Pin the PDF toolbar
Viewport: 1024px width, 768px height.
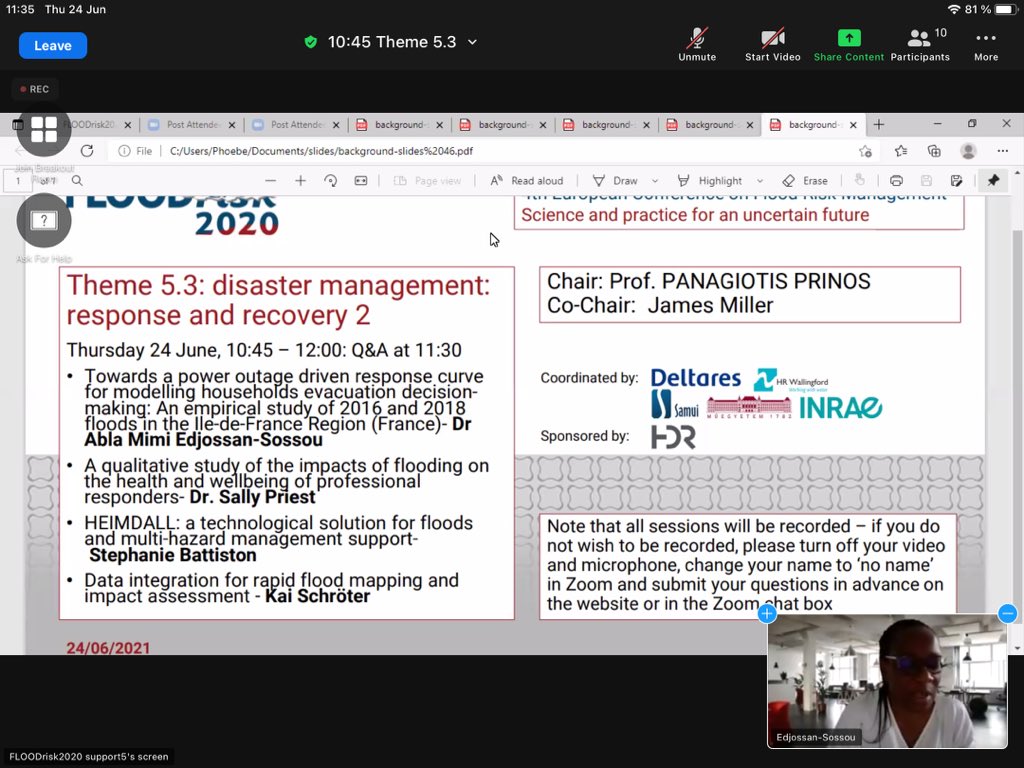(993, 180)
